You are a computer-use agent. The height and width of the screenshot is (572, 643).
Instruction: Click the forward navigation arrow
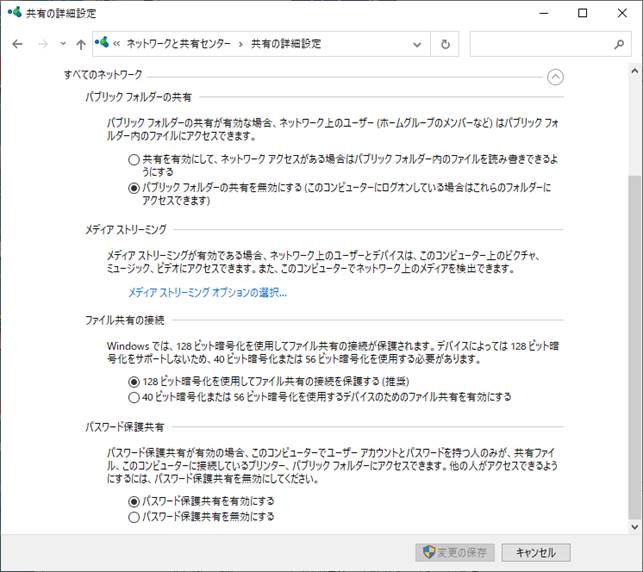click(43, 44)
